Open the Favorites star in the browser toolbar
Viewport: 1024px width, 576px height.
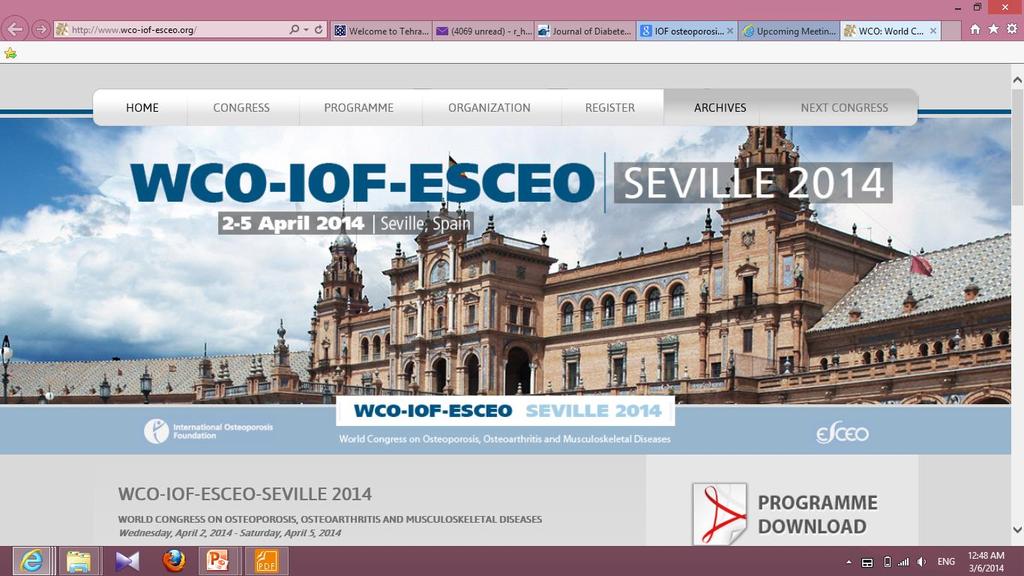(x=993, y=29)
